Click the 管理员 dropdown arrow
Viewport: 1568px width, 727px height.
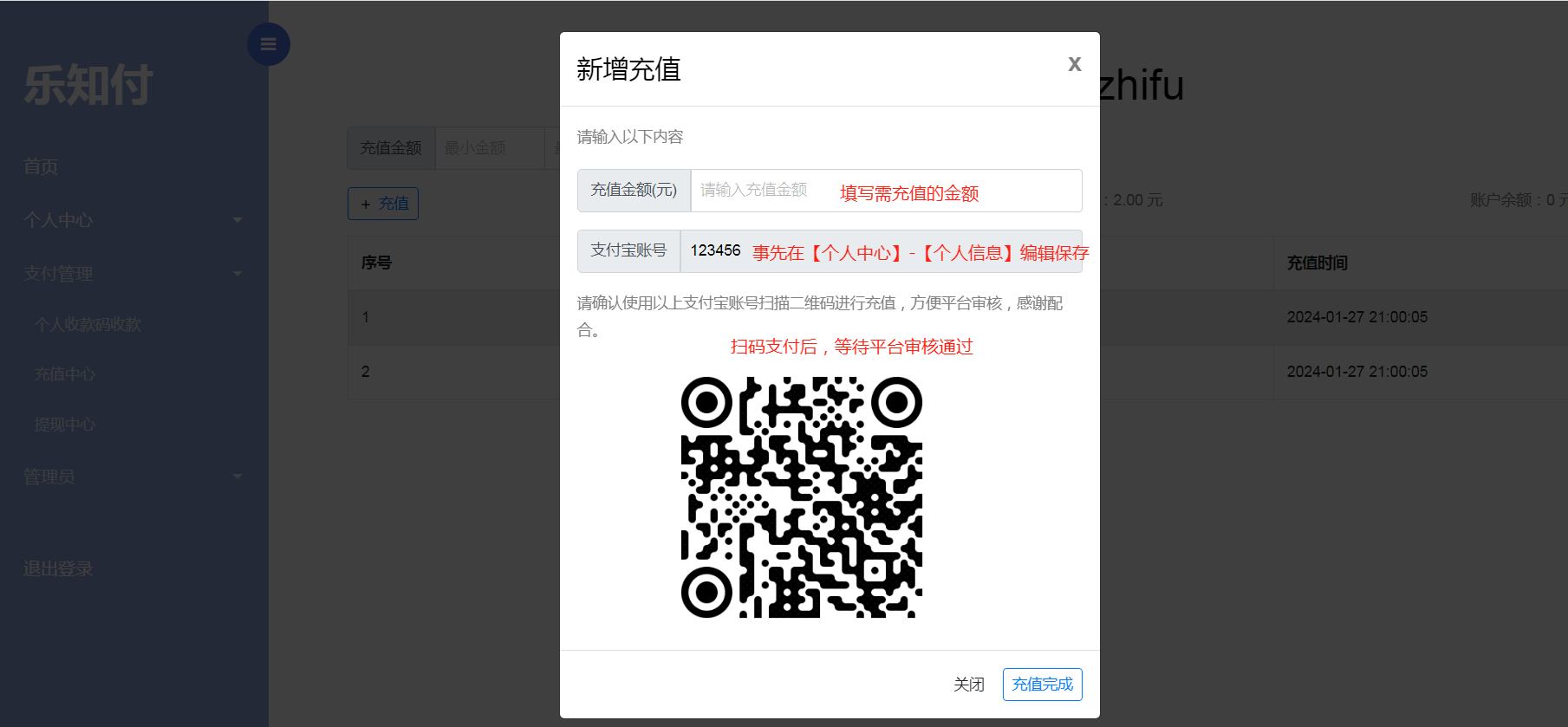[x=237, y=477]
